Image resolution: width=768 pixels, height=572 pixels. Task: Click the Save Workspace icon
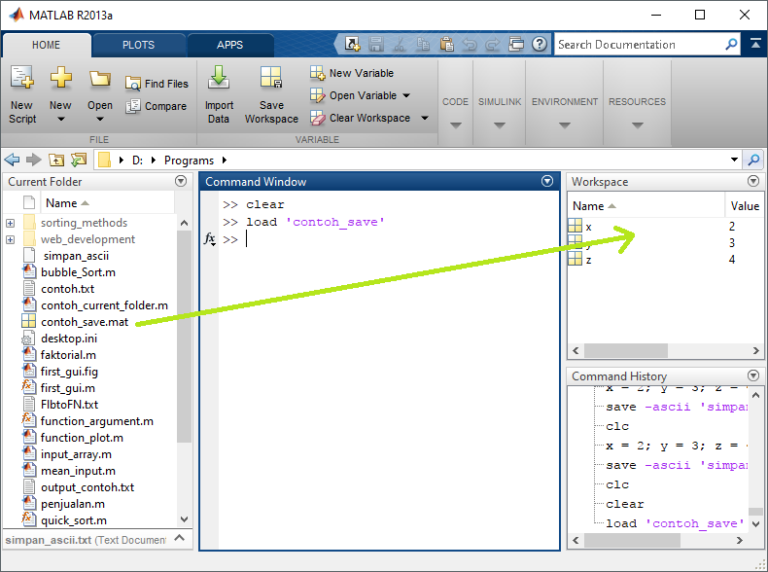271,80
